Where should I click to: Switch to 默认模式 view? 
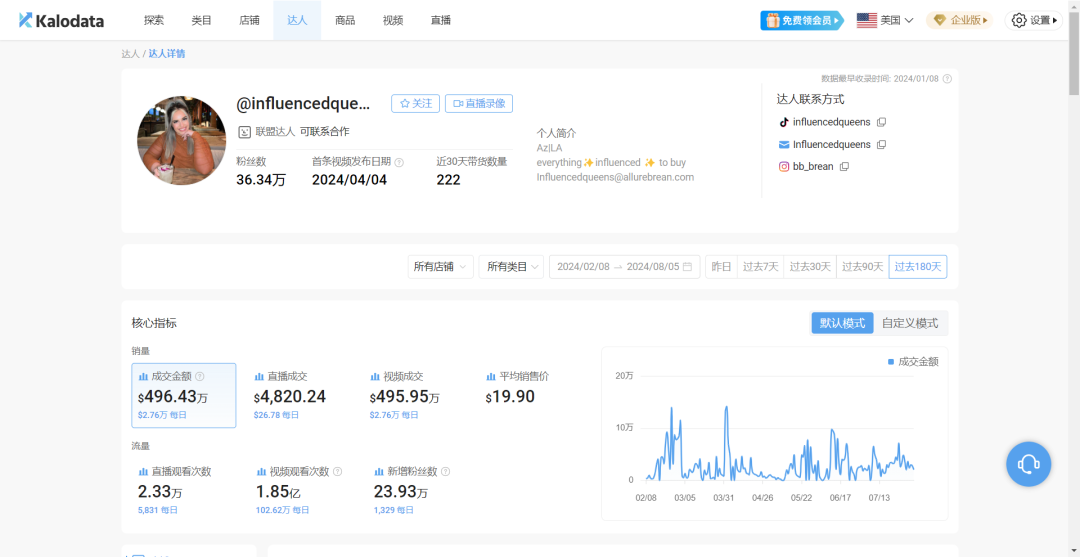pos(842,323)
